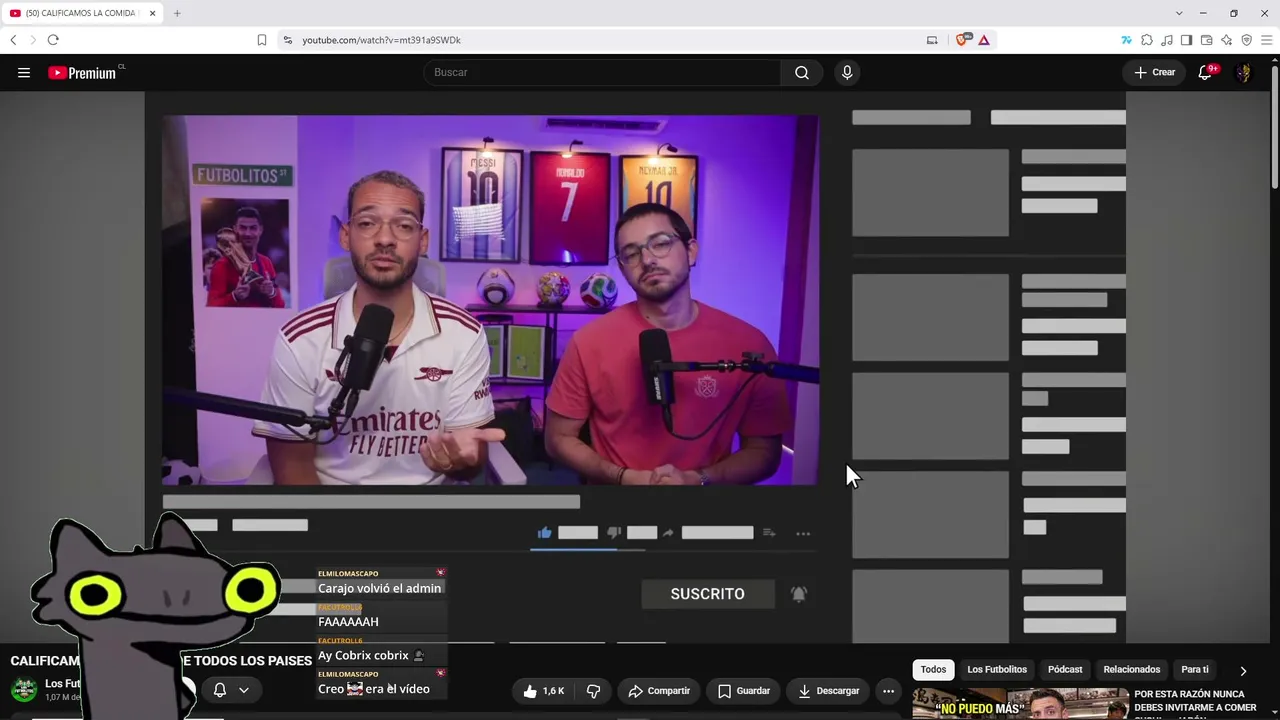This screenshot has width=1280, height=720.
Task: Start voice search with the microphone
Action: [847, 72]
